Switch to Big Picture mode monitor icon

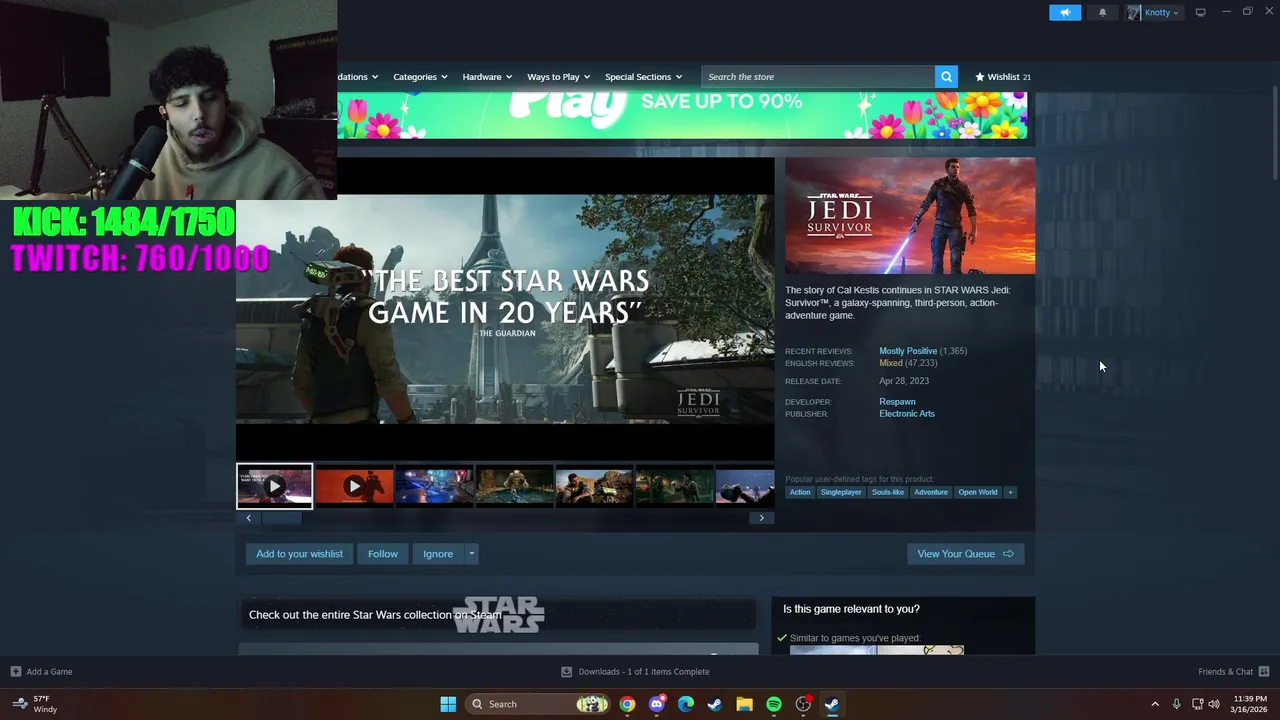click(x=1200, y=12)
